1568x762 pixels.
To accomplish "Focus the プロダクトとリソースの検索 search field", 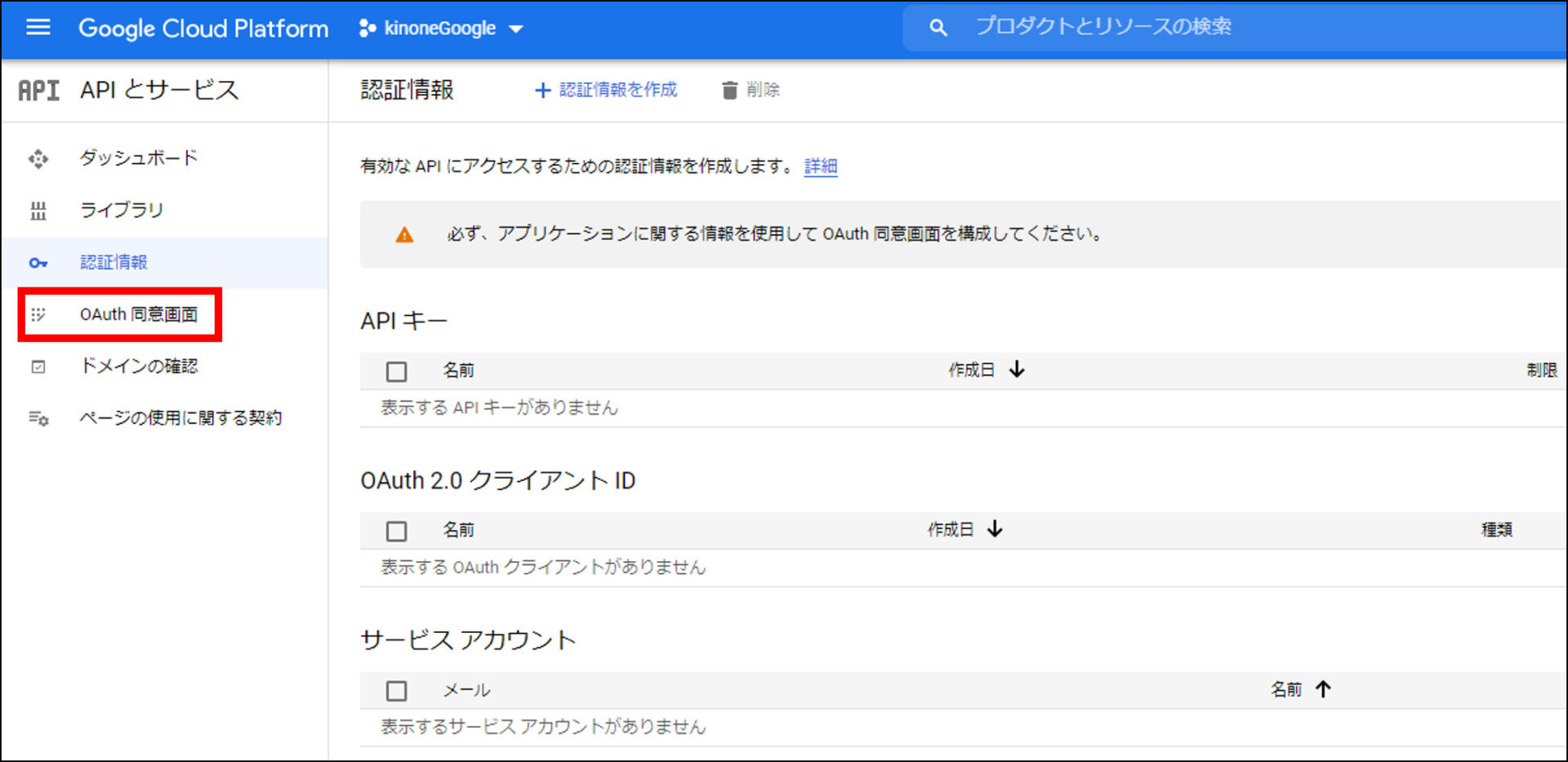I will point(1235,28).
